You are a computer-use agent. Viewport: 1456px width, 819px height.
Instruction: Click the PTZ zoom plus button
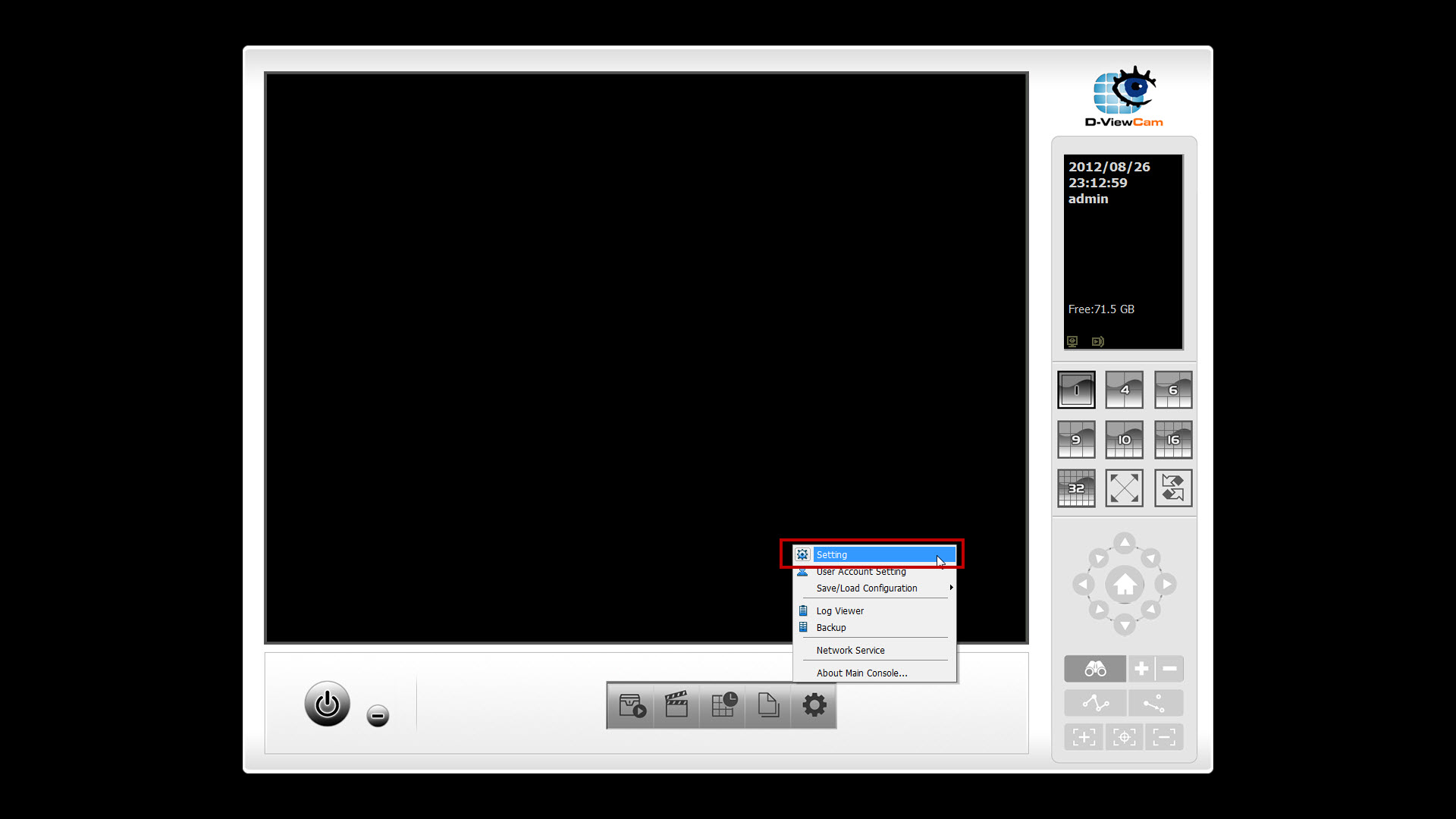[x=1141, y=669]
